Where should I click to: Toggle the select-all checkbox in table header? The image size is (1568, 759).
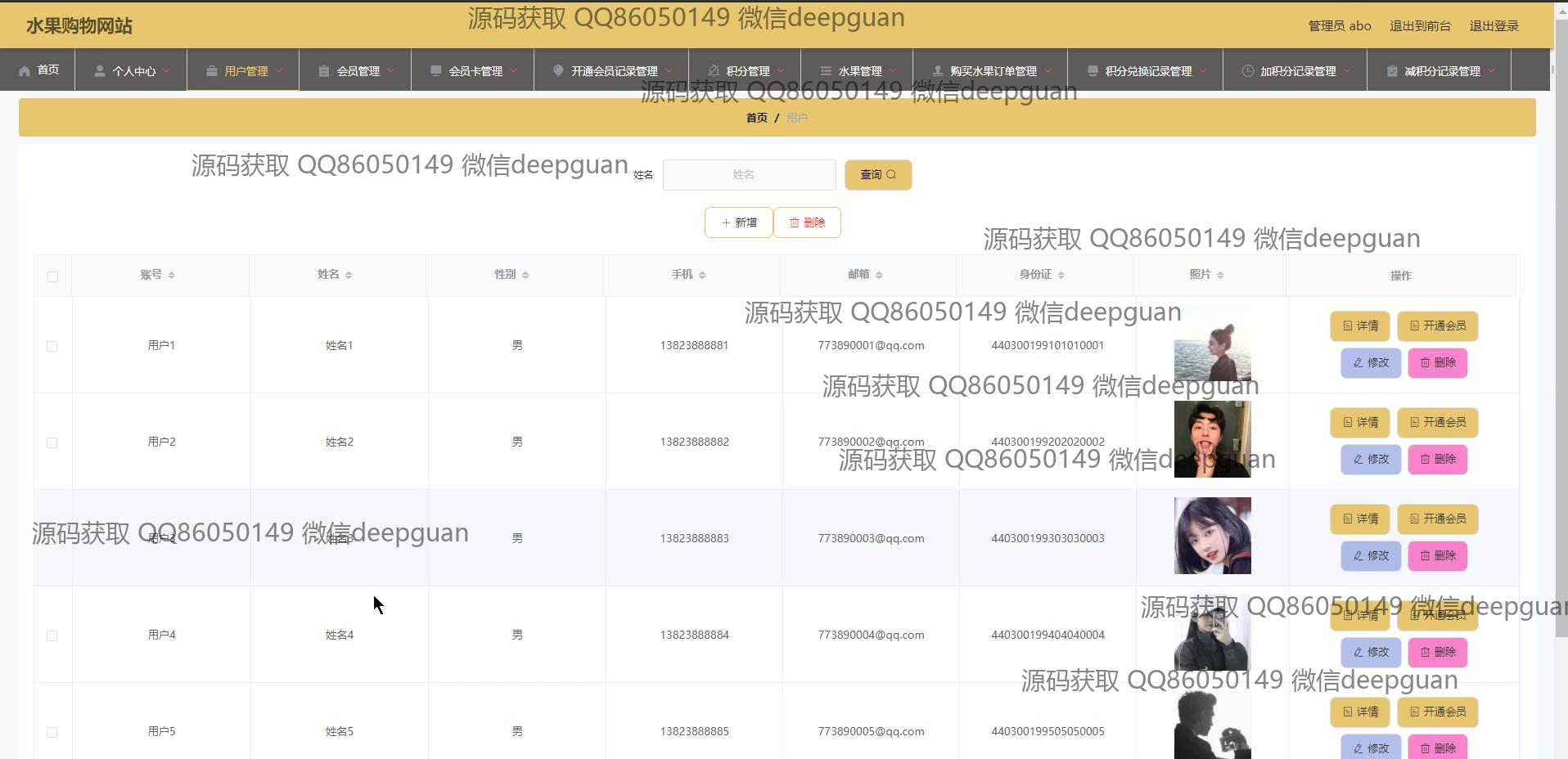52,276
